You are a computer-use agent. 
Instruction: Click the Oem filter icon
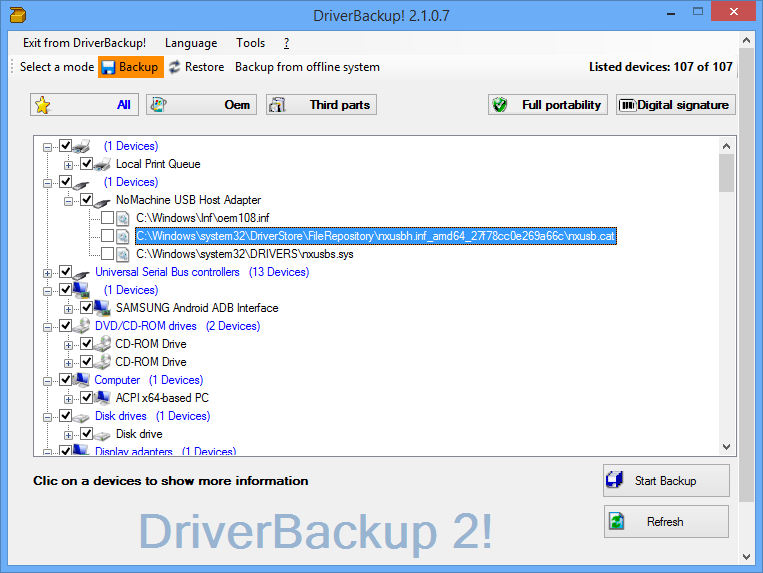158,105
